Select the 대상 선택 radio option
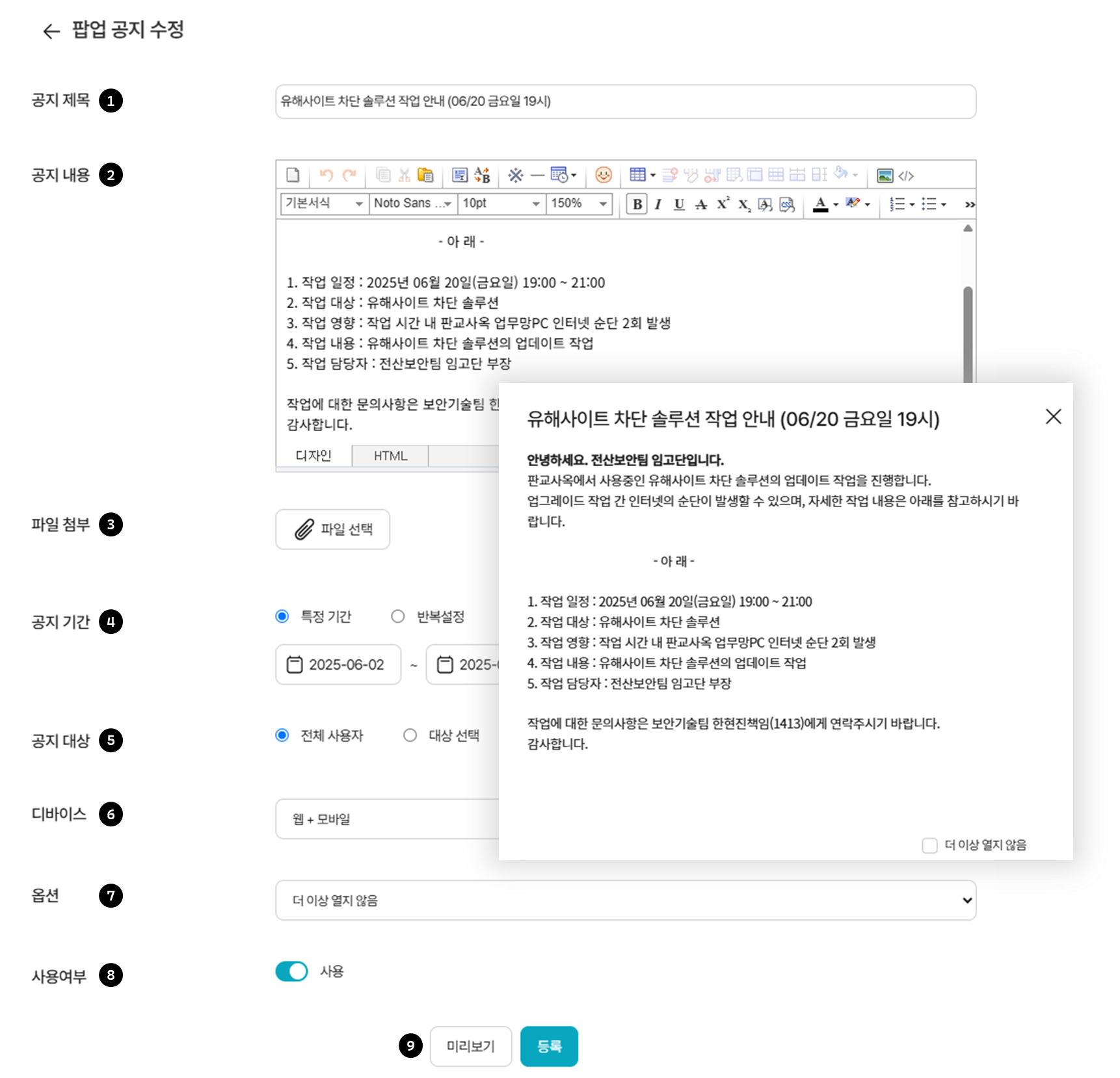1120x1078 pixels. 410,735
